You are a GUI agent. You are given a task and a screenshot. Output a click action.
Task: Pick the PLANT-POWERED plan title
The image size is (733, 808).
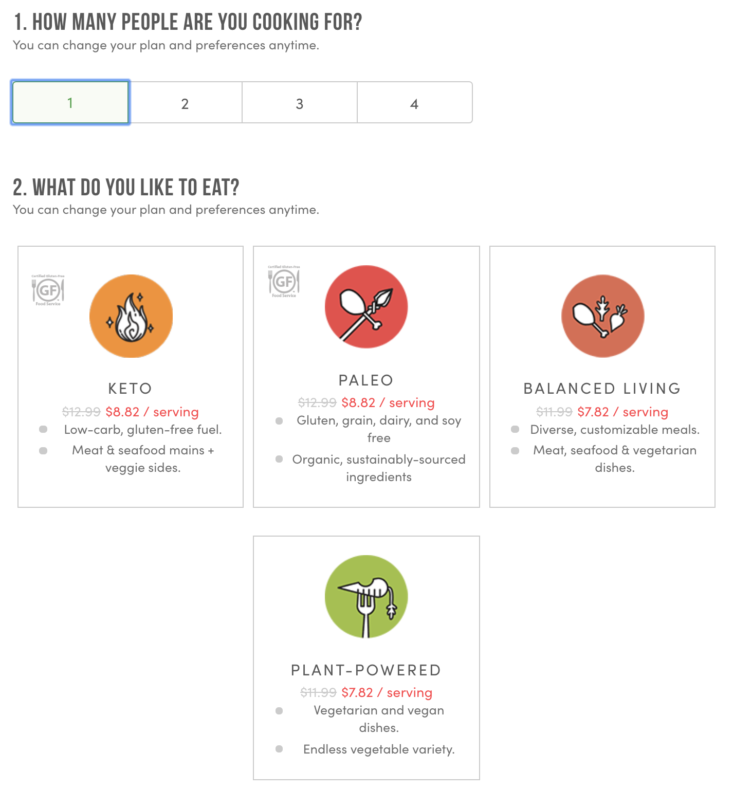tap(366, 670)
